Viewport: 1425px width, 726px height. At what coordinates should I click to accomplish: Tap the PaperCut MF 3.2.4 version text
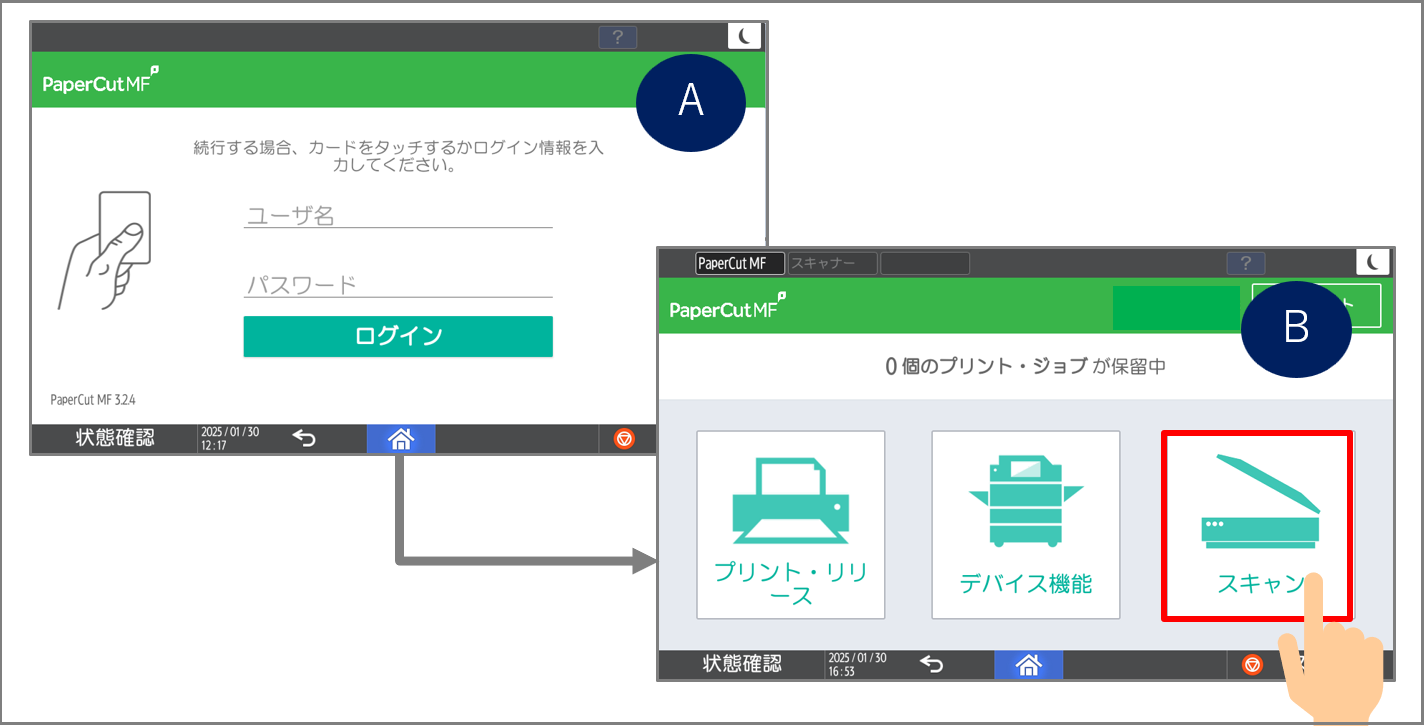point(93,399)
